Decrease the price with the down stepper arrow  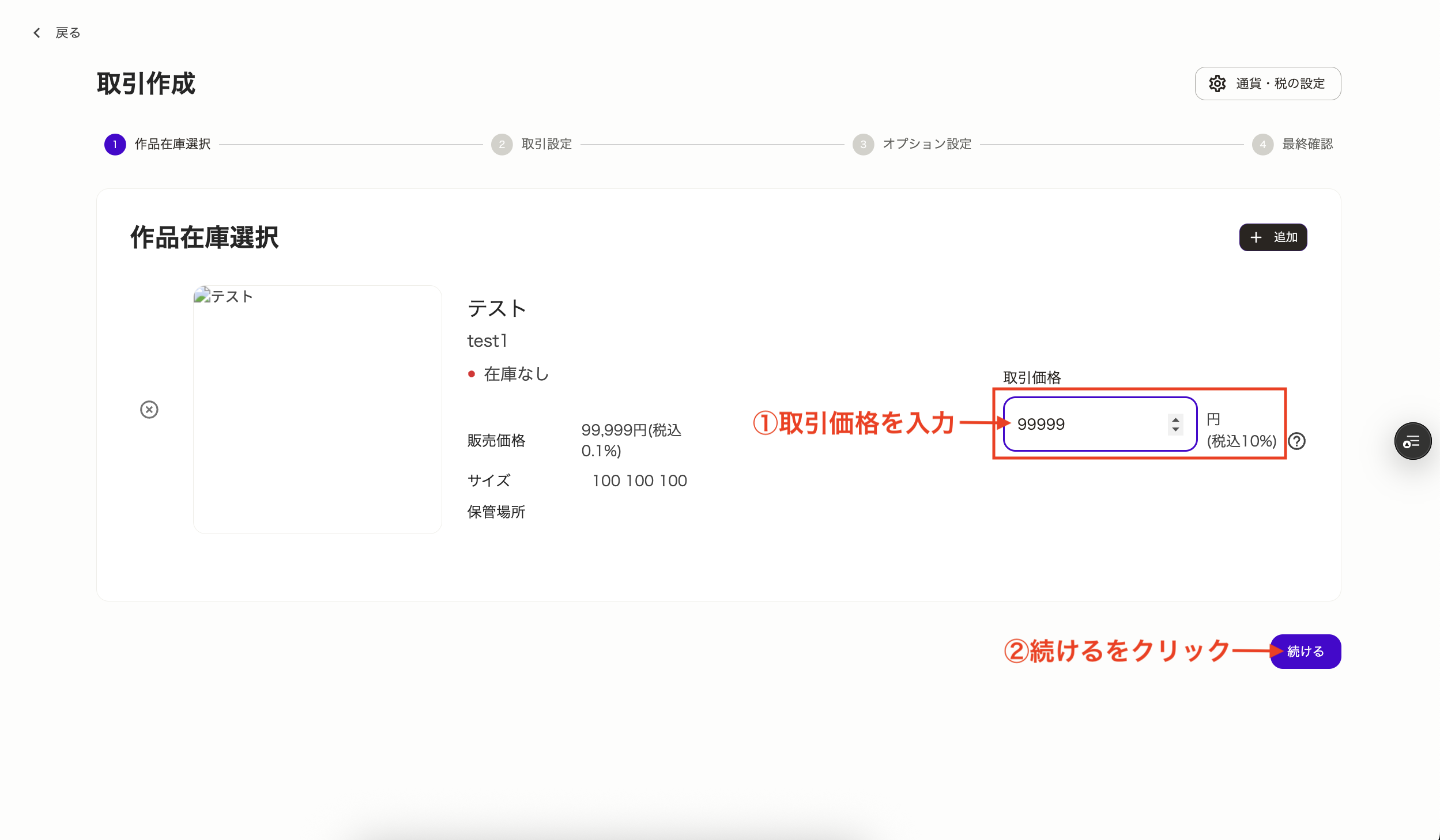pyautogui.click(x=1175, y=429)
